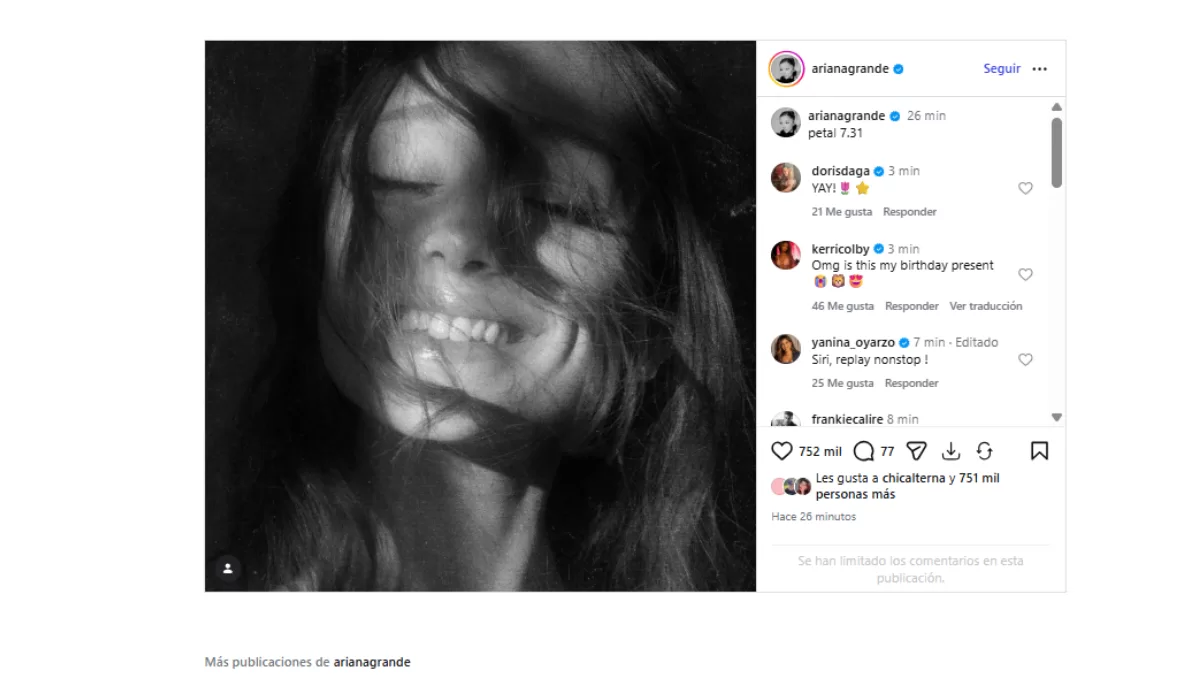The image size is (1200, 675).
Task: Like dorisdaga's comment
Action: (x=1025, y=188)
